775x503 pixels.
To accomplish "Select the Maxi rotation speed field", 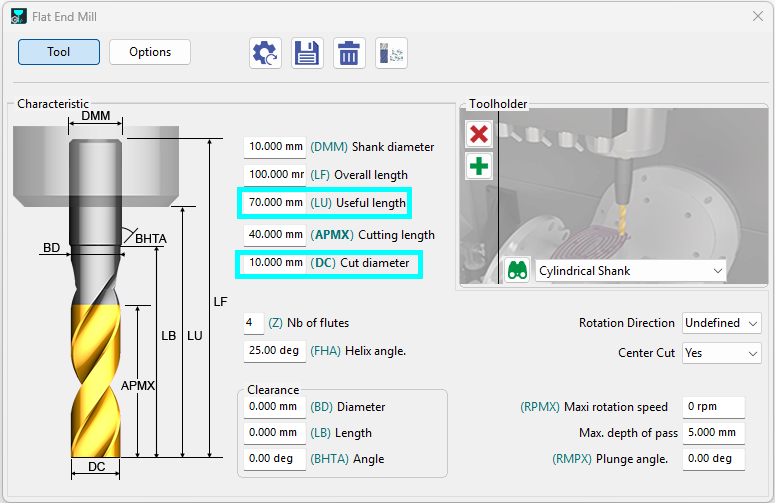I will tap(713, 407).
